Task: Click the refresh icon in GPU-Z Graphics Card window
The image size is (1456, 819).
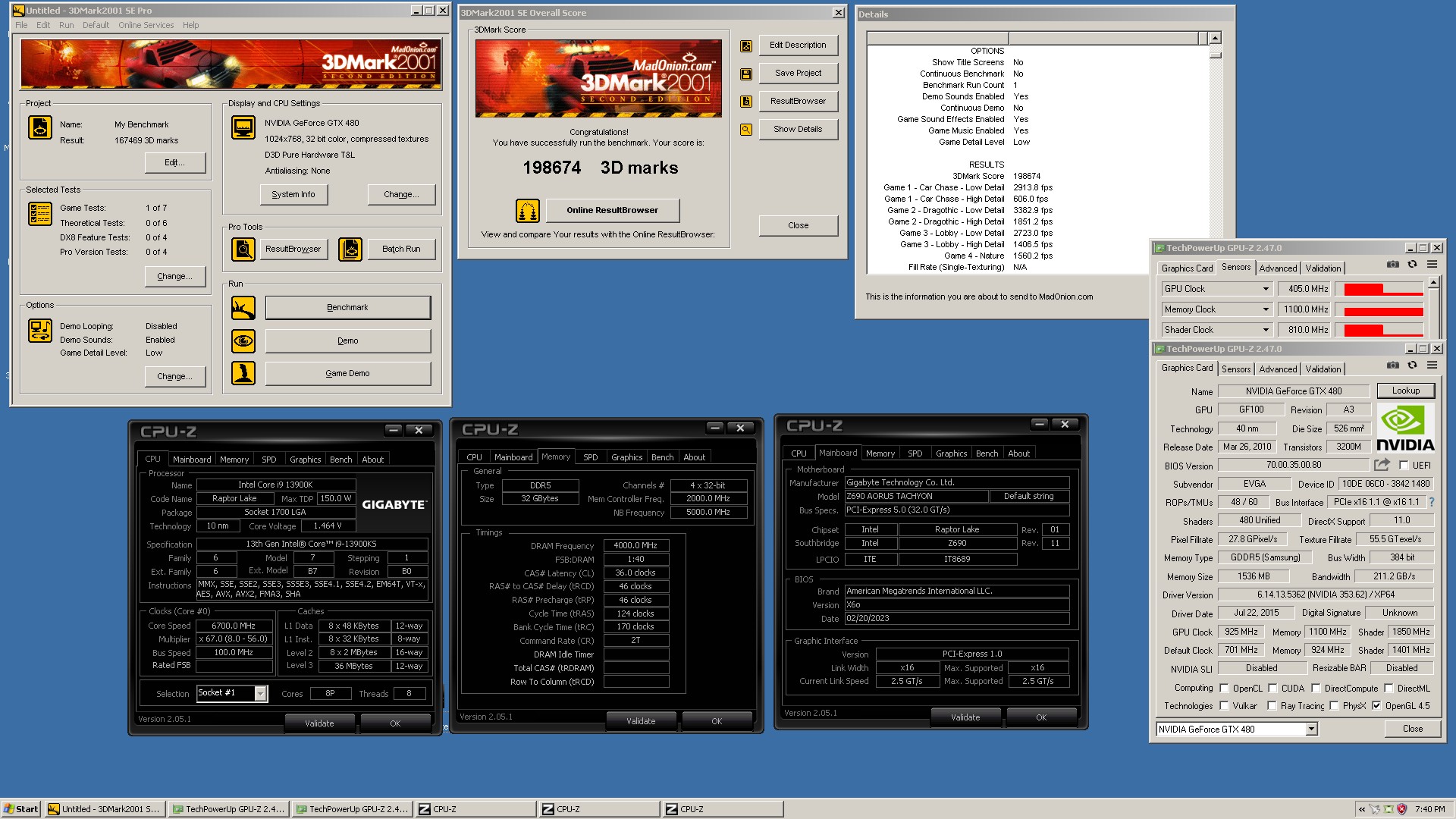Action: point(1412,366)
